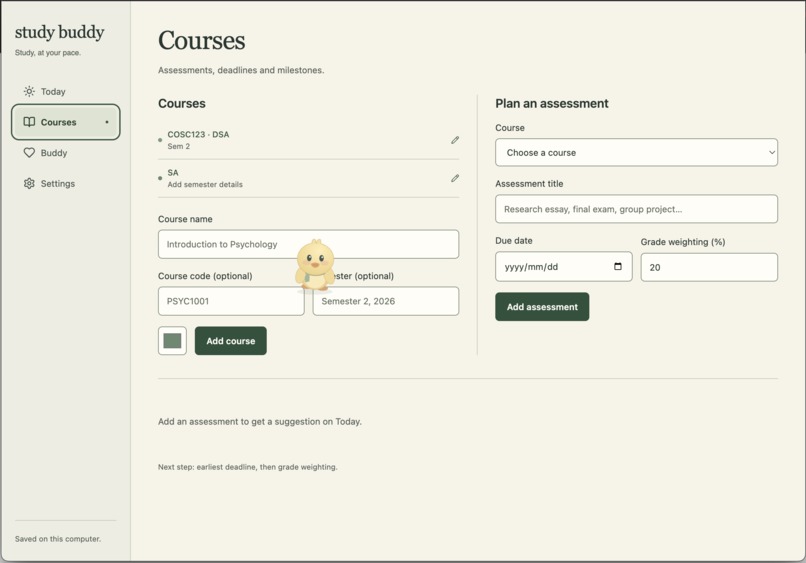Click the sun icon beside Today
Image resolution: width=806 pixels, height=563 pixels.
29,92
